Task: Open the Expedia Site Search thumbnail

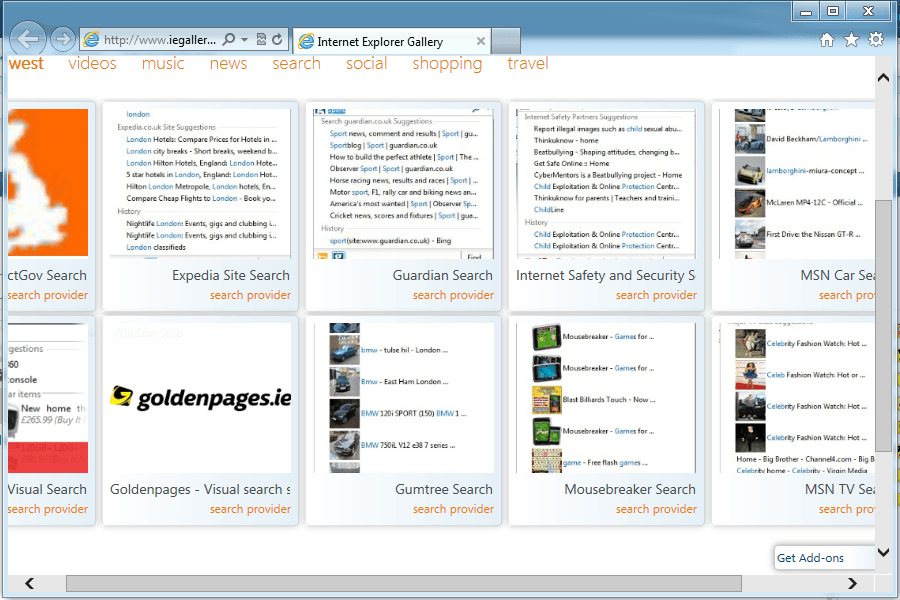Action: point(200,184)
